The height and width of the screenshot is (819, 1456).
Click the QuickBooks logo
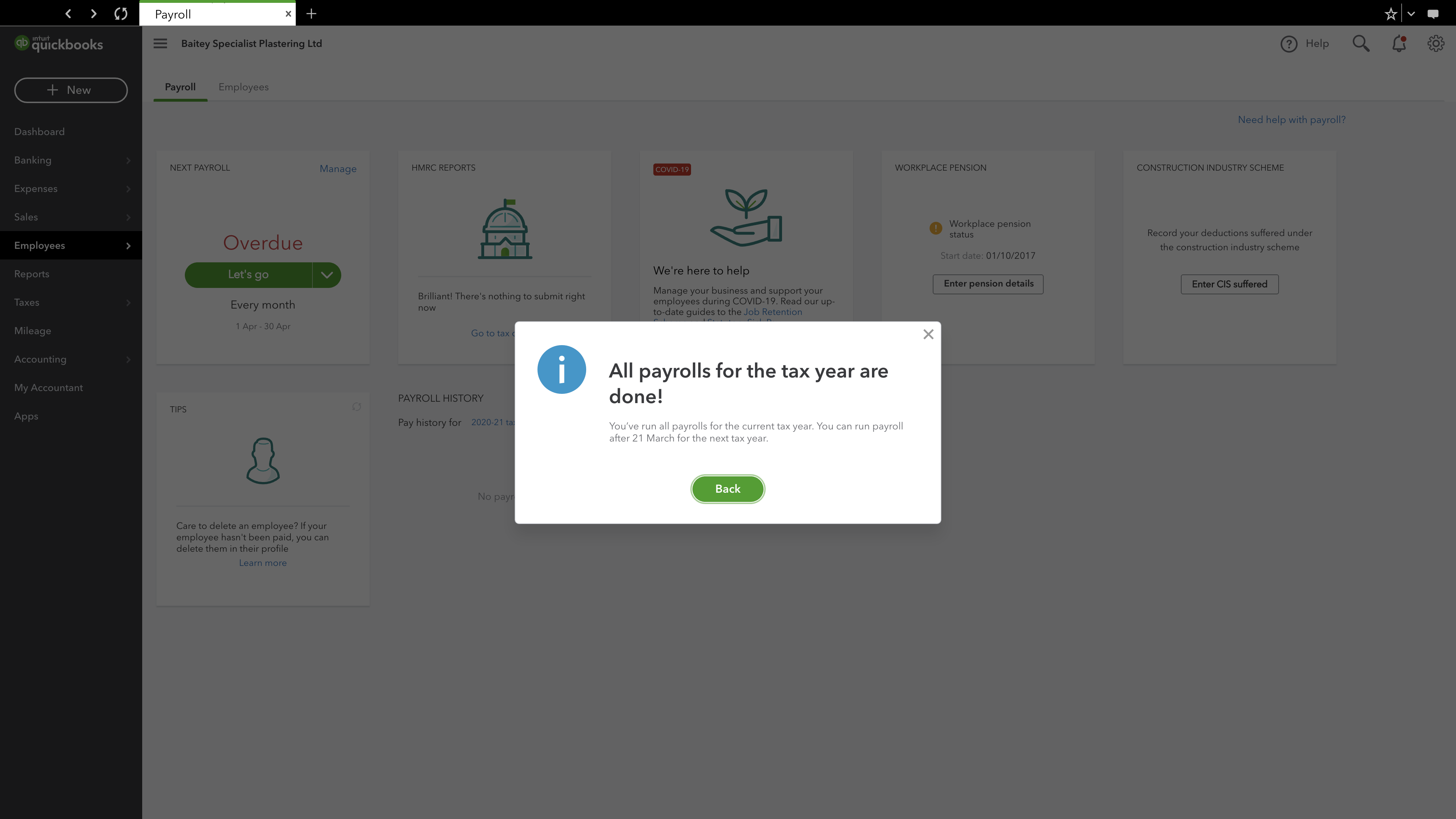point(59,43)
